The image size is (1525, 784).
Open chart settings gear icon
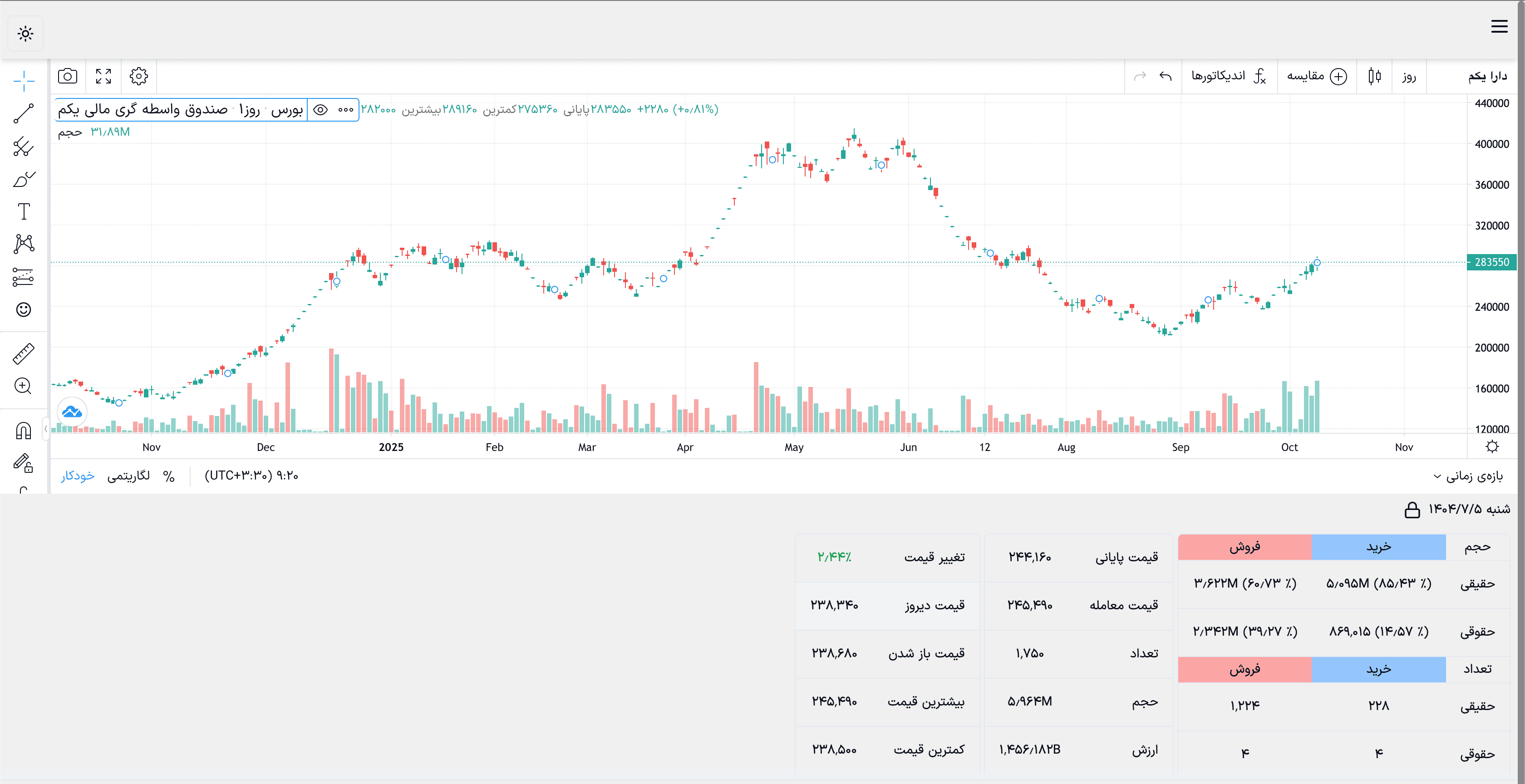pyautogui.click(x=138, y=76)
